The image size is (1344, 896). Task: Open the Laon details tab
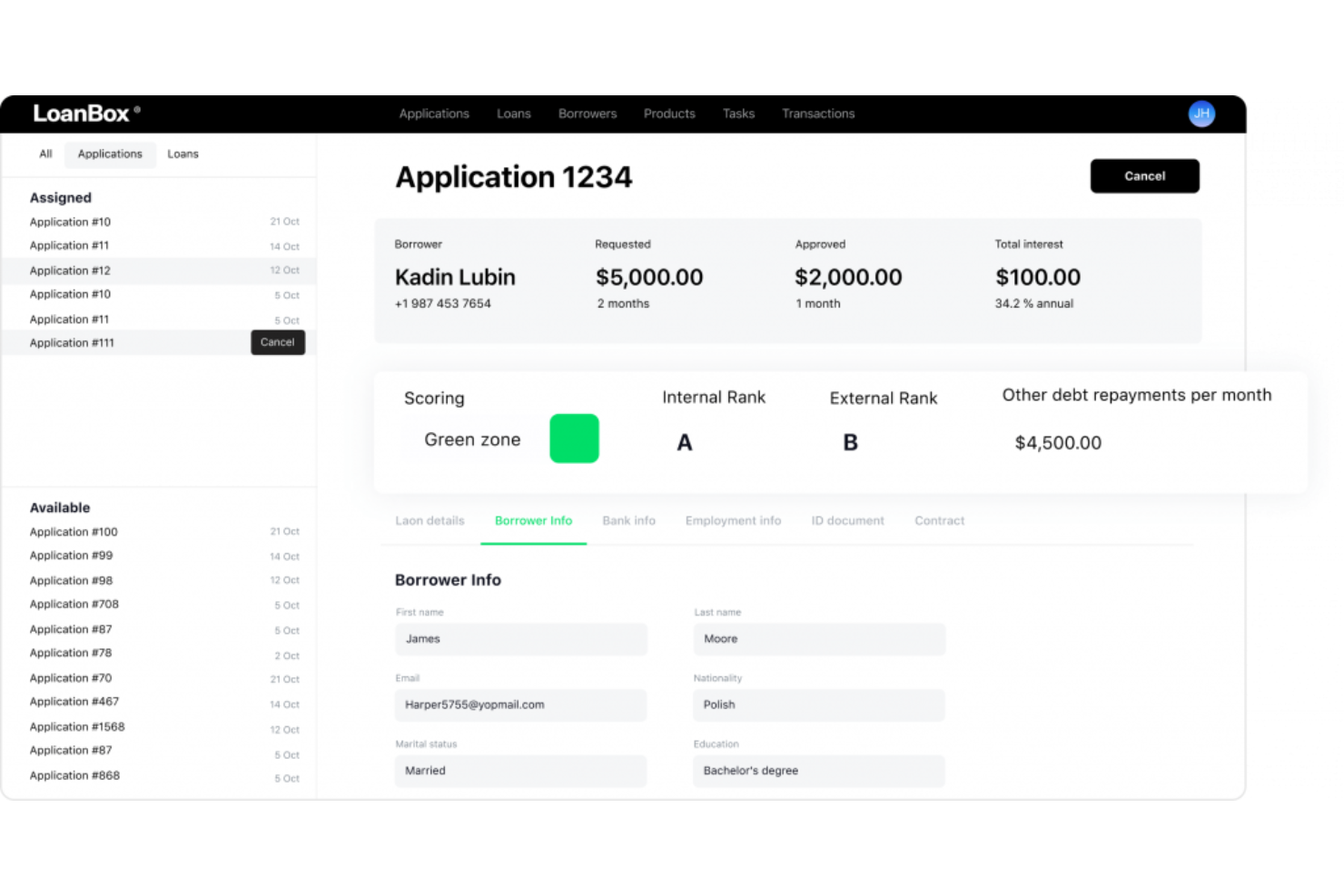point(429,520)
